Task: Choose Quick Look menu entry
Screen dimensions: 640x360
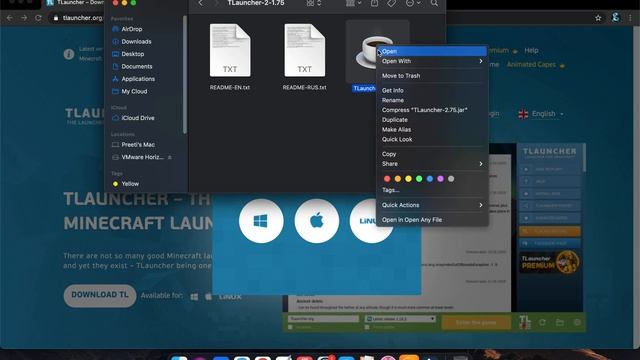Action: (x=432, y=140)
